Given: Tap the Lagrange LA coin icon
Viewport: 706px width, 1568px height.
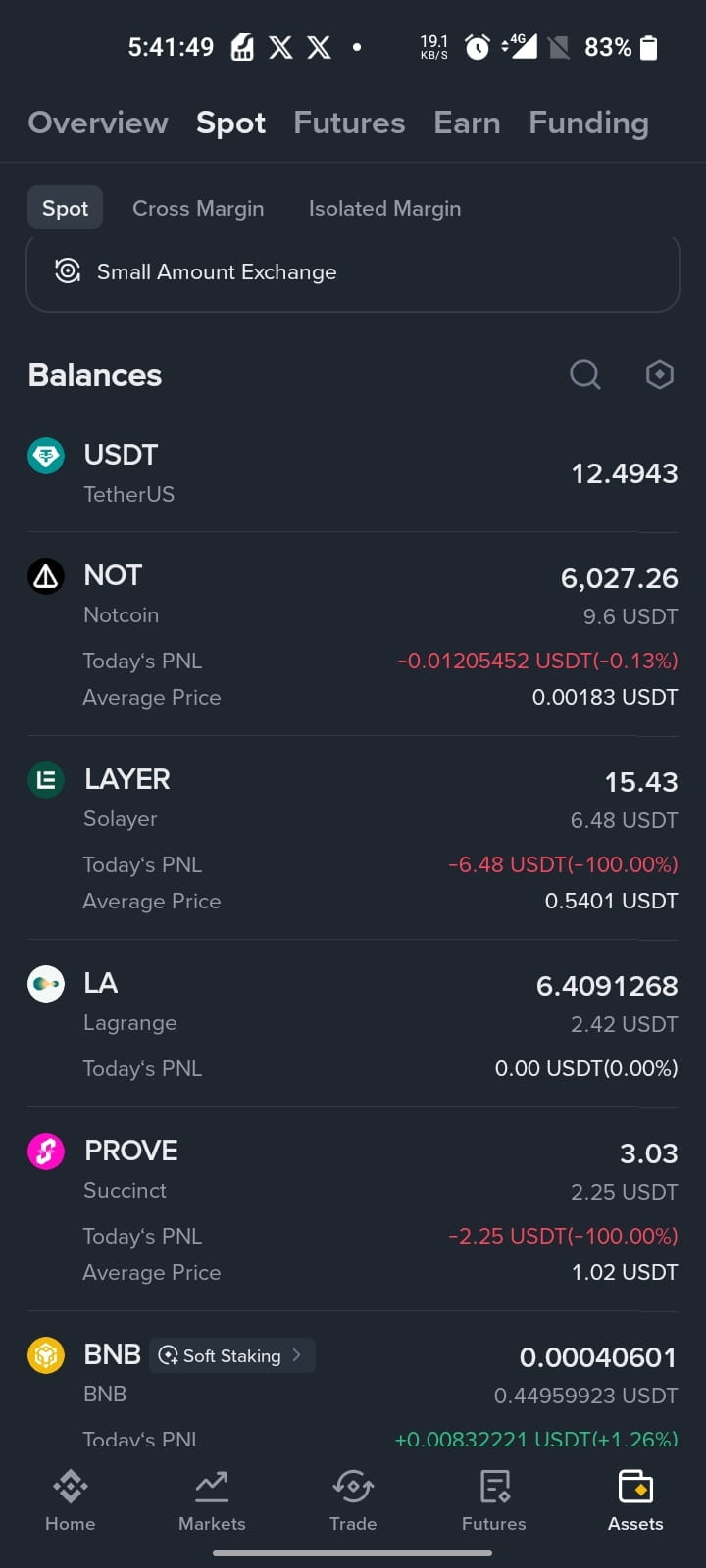Looking at the screenshot, I should (46, 984).
